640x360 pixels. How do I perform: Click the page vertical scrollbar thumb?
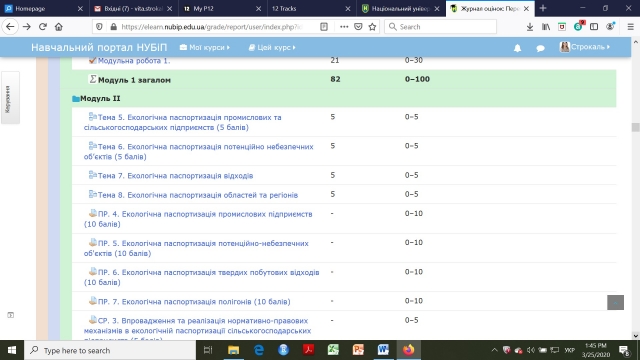[635, 127]
